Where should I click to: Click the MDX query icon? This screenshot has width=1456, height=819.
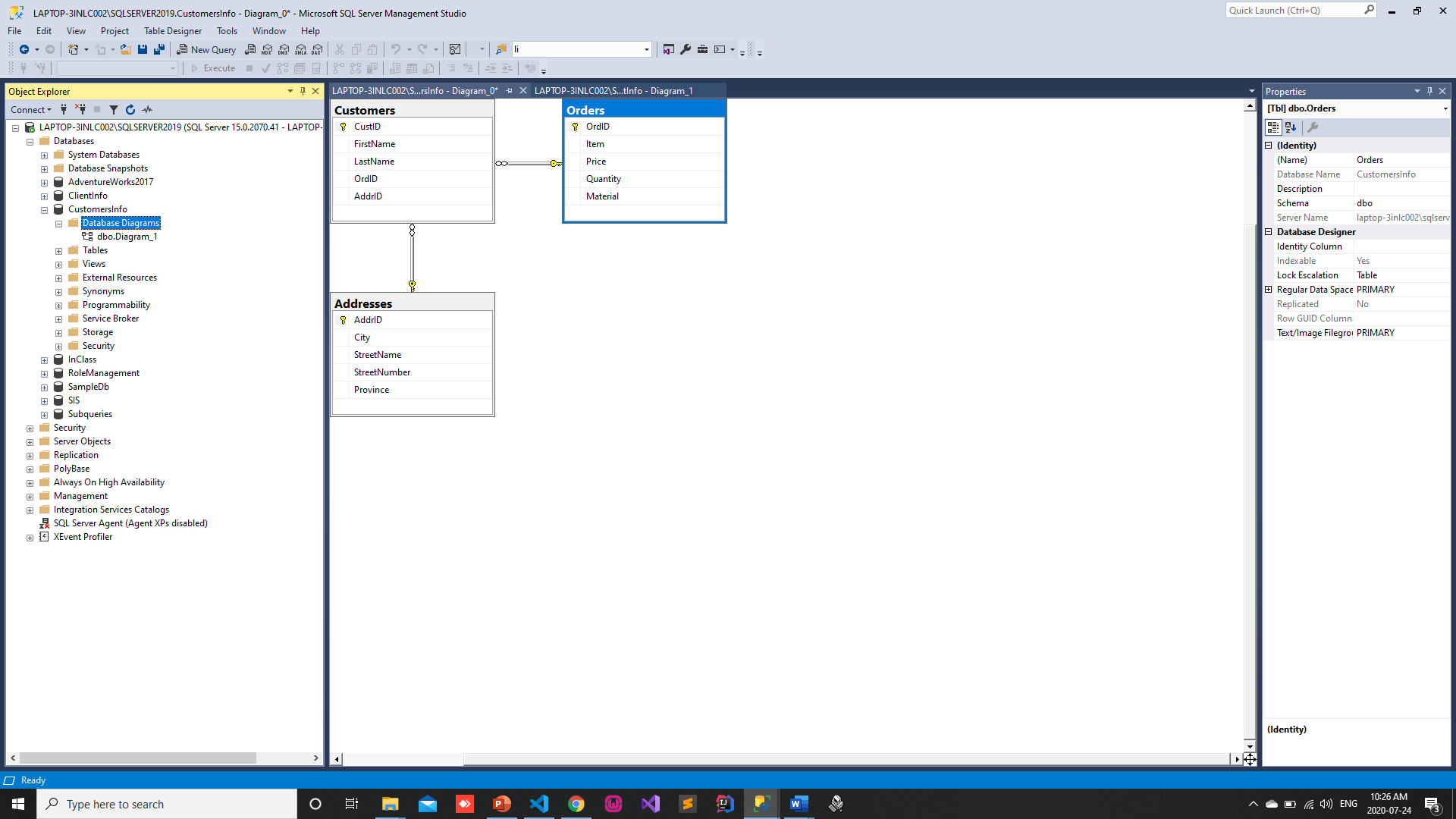[x=267, y=49]
